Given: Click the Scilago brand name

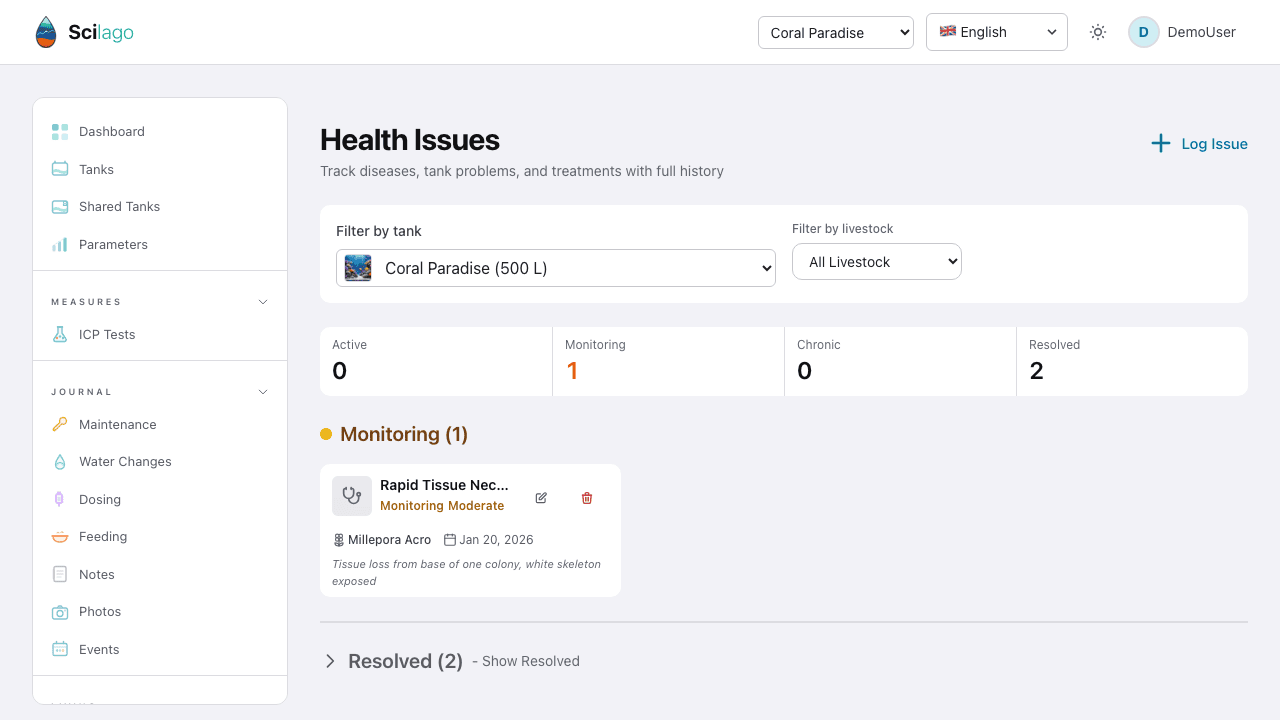Looking at the screenshot, I should coord(101,32).
